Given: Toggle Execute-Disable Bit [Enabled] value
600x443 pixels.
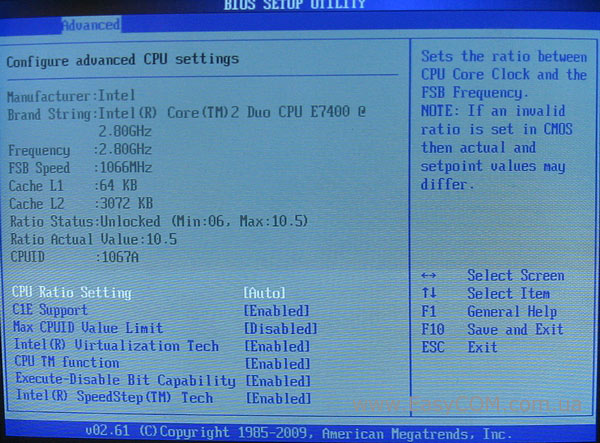Looking at the screenshot, I should coord(278,381).
